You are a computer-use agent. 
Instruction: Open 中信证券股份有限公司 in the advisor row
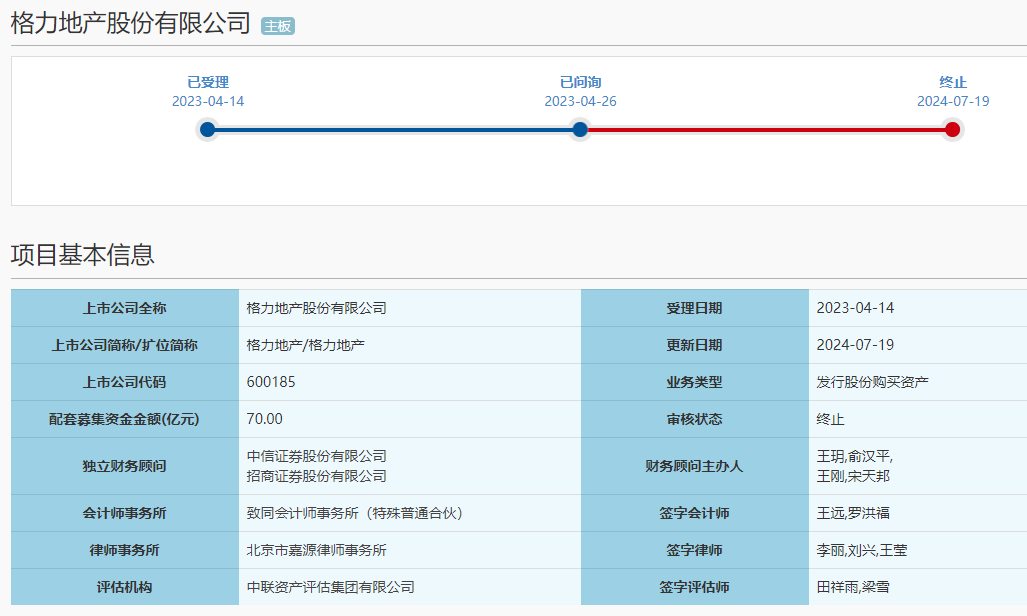coord(316,457)
